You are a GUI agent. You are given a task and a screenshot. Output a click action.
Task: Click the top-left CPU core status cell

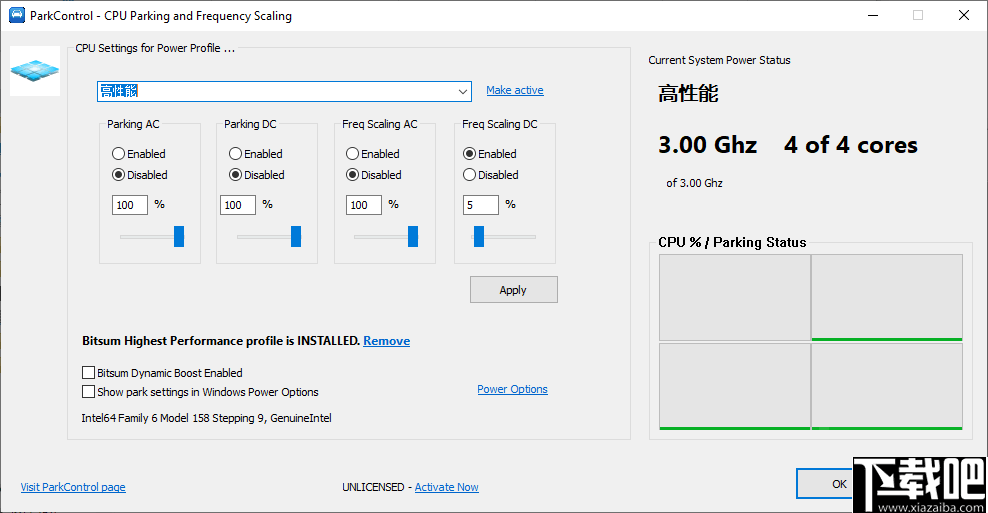tap(735, 297)
